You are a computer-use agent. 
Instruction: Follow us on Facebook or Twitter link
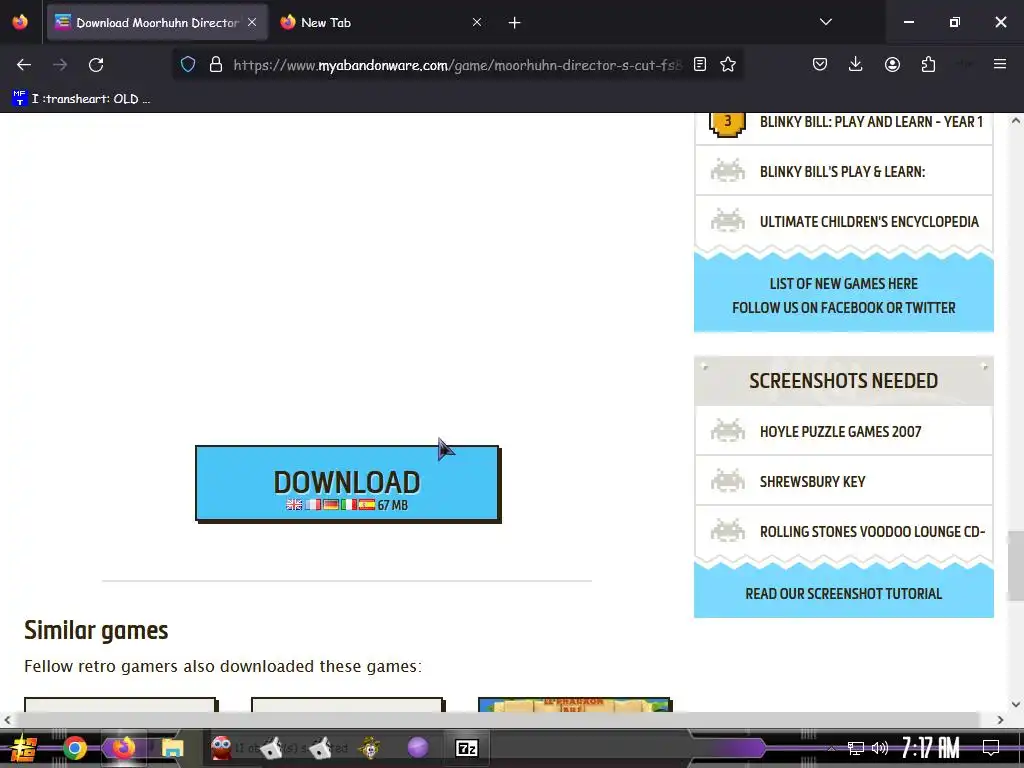[844, 308]
